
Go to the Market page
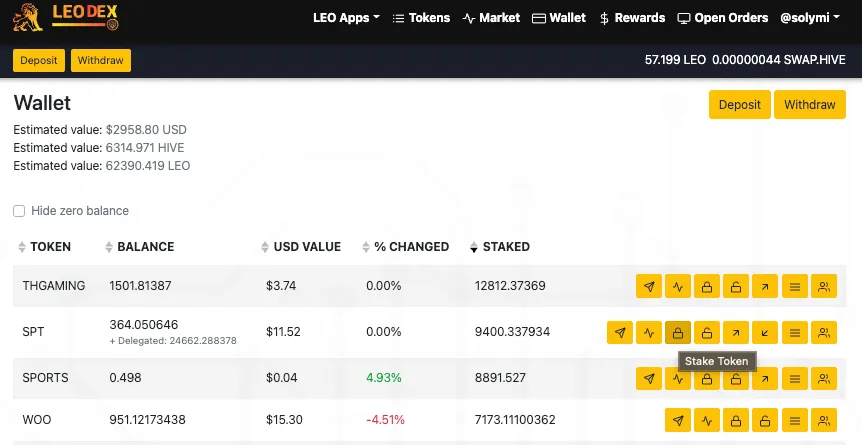pyautogui.click(x=491, y=18)
